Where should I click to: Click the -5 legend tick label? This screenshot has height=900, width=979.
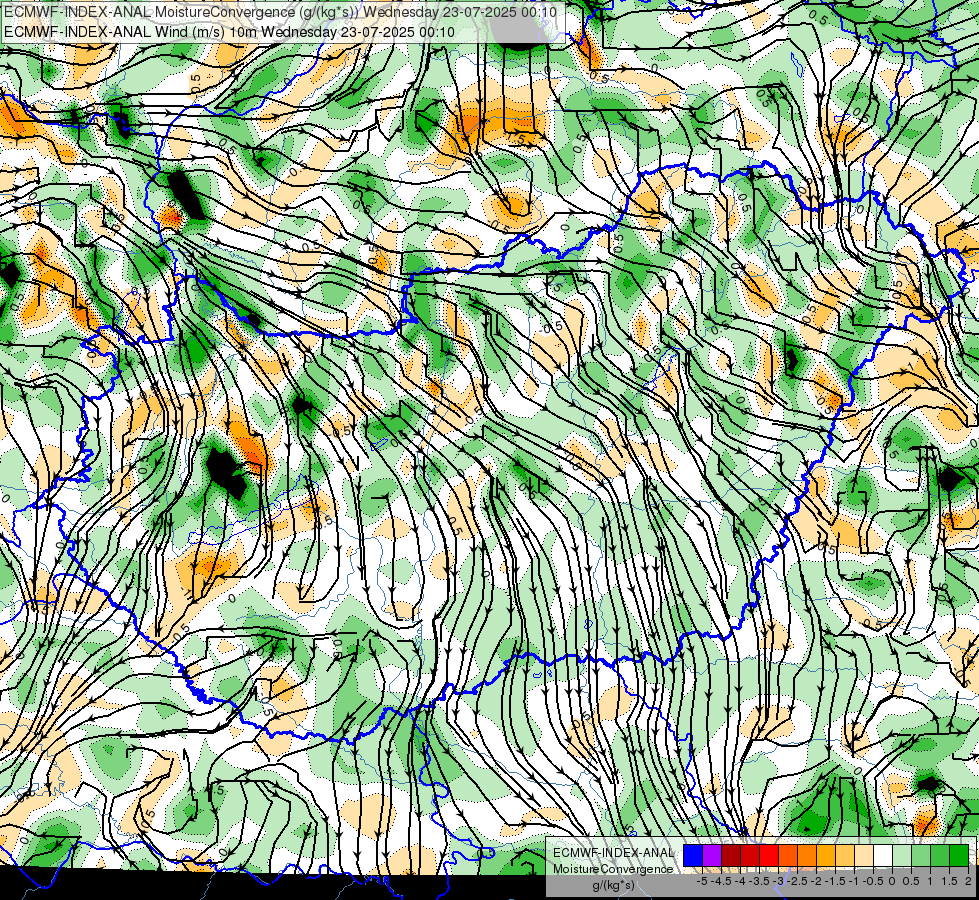pyautogui.click(x=702, y=881)
